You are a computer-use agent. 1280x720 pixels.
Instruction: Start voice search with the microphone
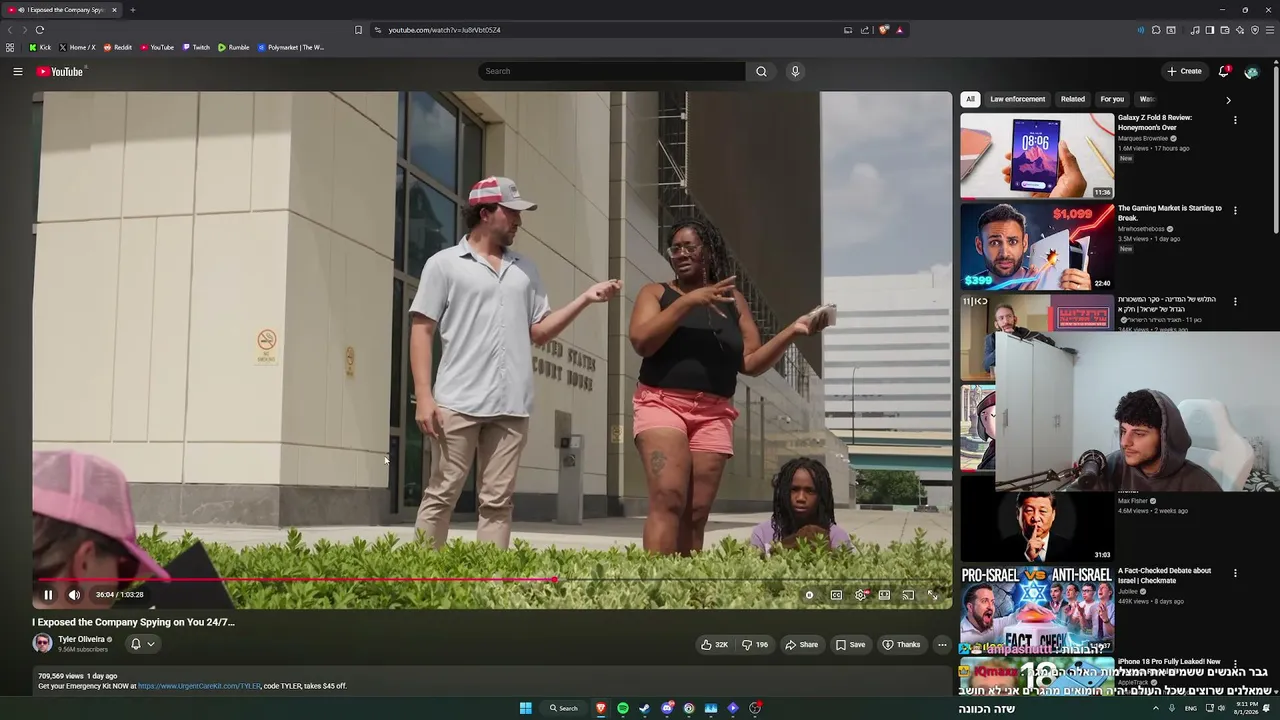coord(795,71)
